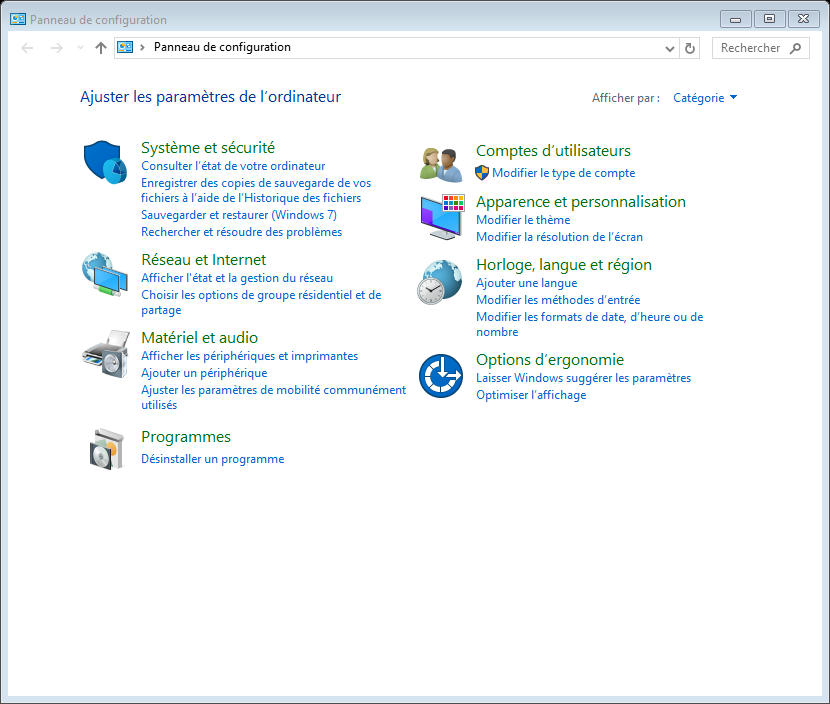Click the Apparence et personnalisation monitor icon
The height and width of the screenshot is (704, 830).
443,217
